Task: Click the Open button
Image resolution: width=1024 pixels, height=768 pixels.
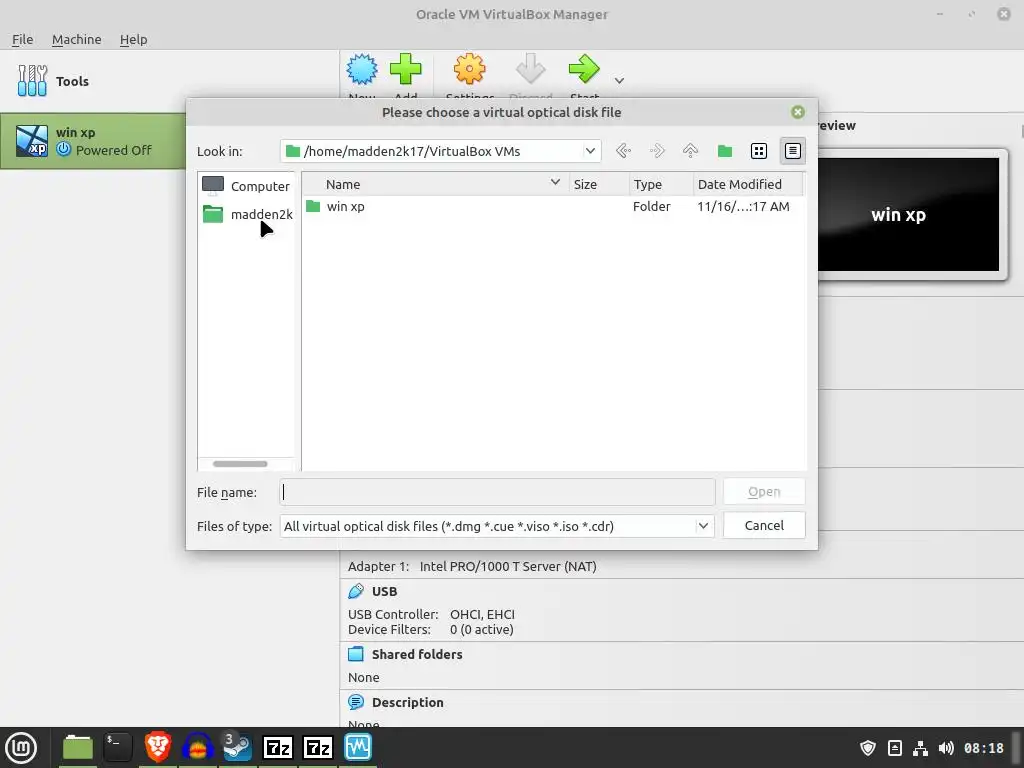Action: (764, 492)
